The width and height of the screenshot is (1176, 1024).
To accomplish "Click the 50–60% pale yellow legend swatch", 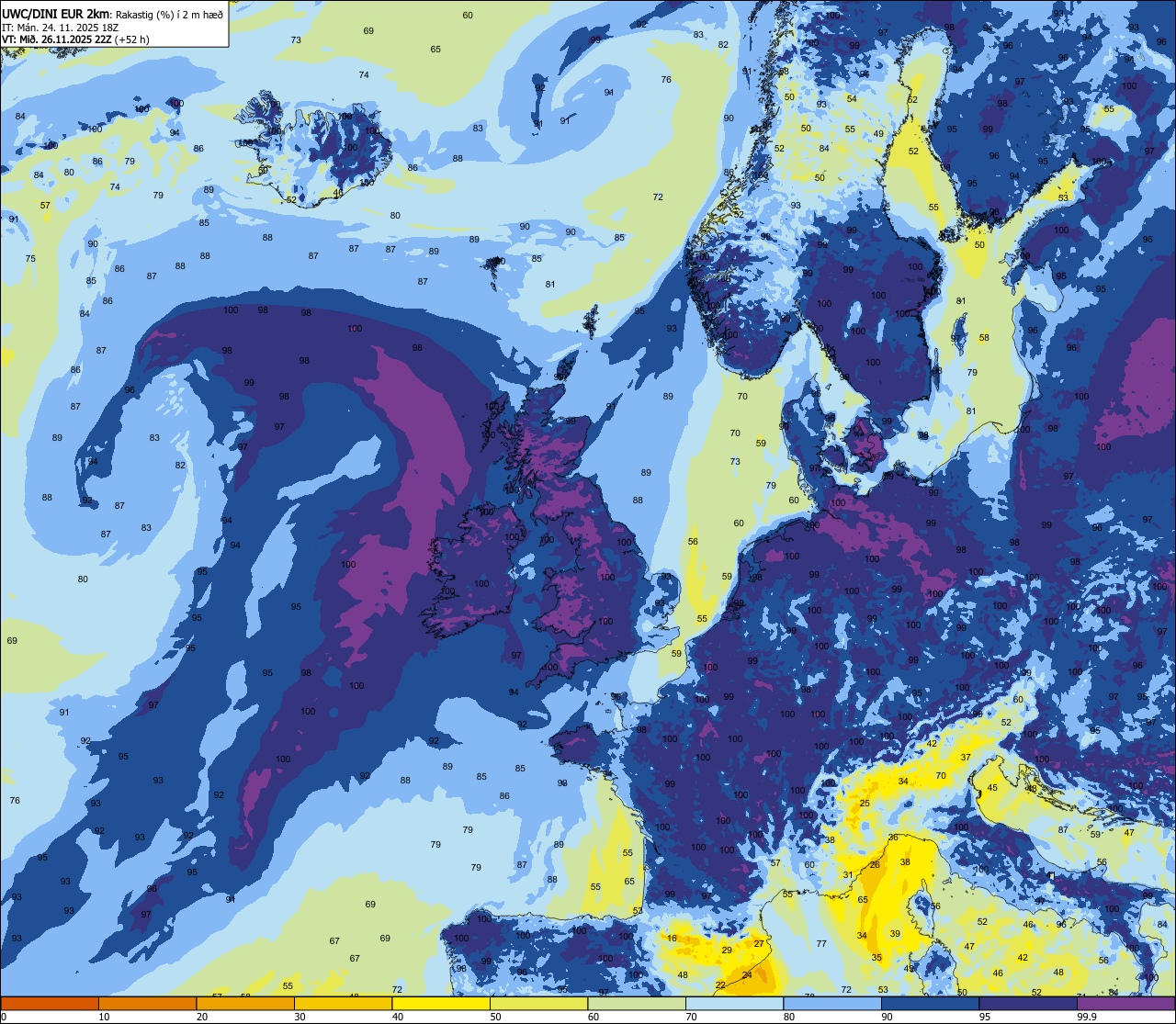I will click(538, 1003).
